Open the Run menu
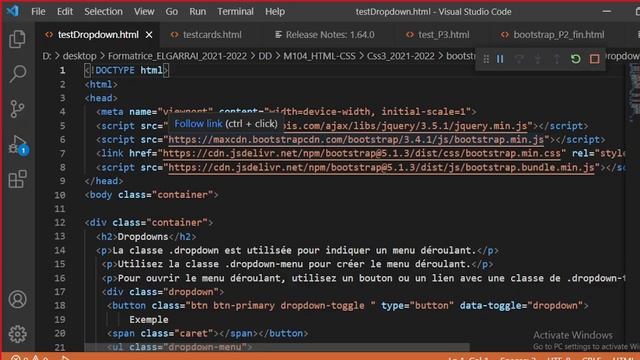The height and width of the screenshot is (360, 640). click(198, 11)
